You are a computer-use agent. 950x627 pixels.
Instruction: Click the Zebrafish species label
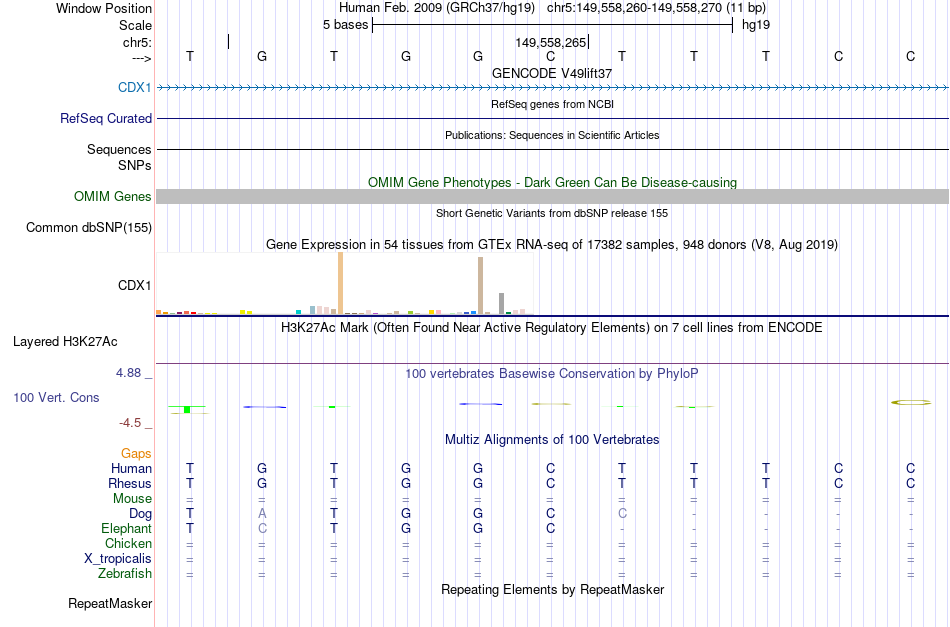125,573
